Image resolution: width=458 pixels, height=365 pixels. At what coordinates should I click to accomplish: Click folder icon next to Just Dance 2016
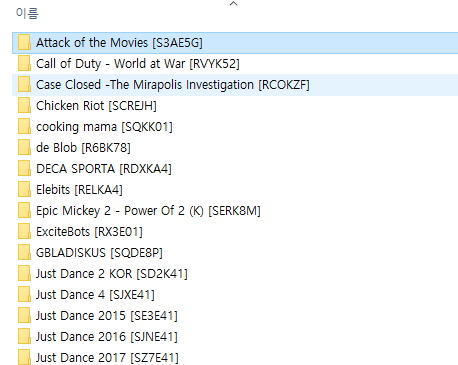tap(24, 337)
